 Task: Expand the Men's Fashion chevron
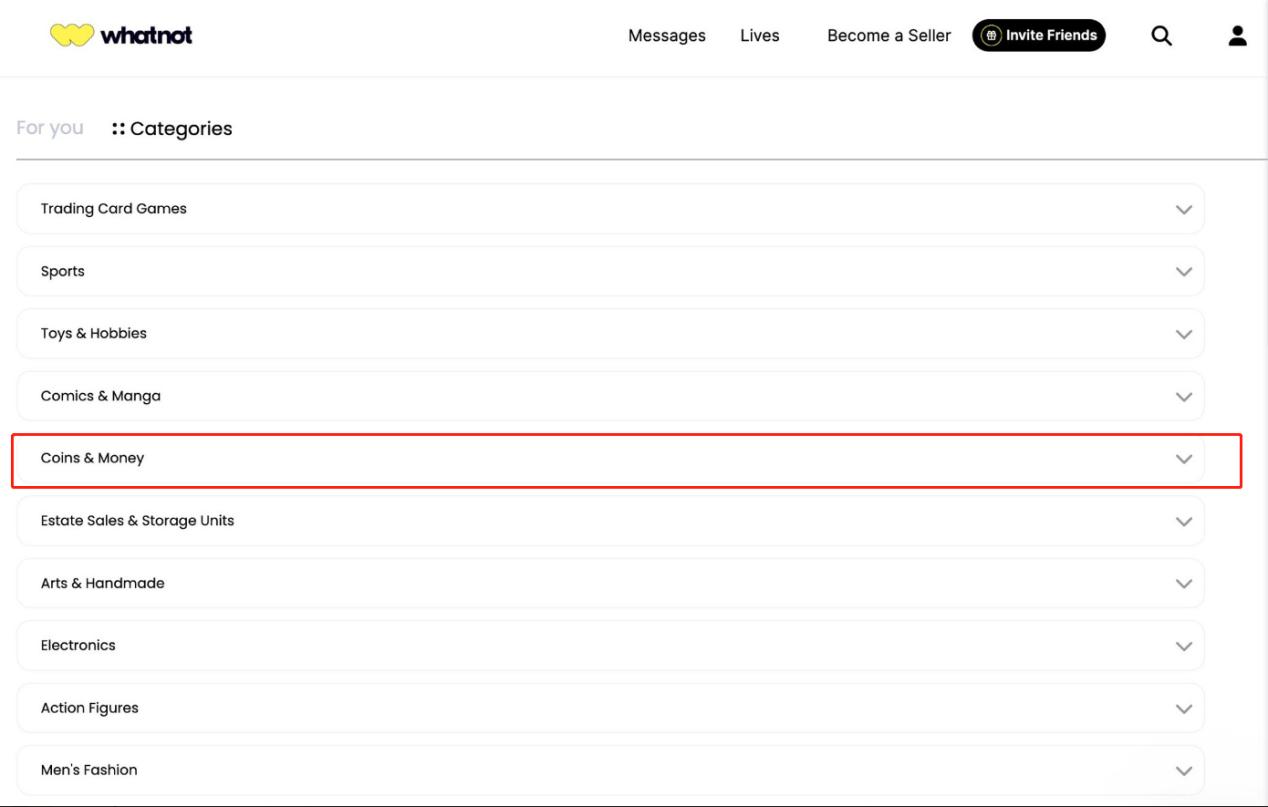[1184, 771]
